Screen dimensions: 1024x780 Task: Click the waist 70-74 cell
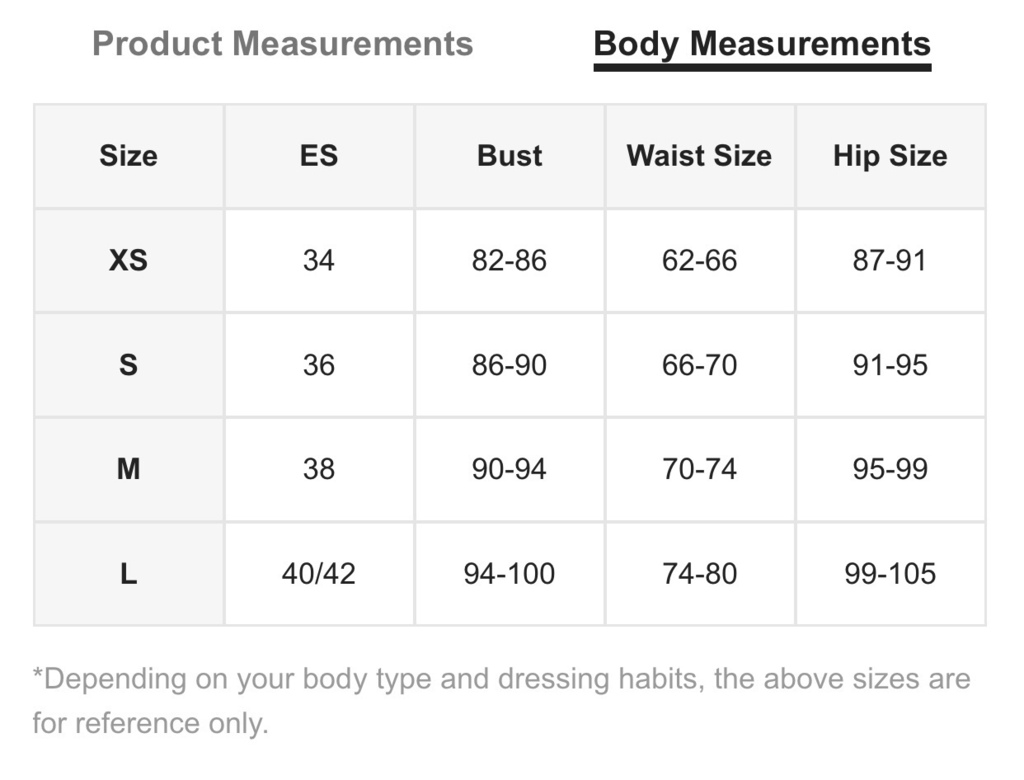click(699, 469)
